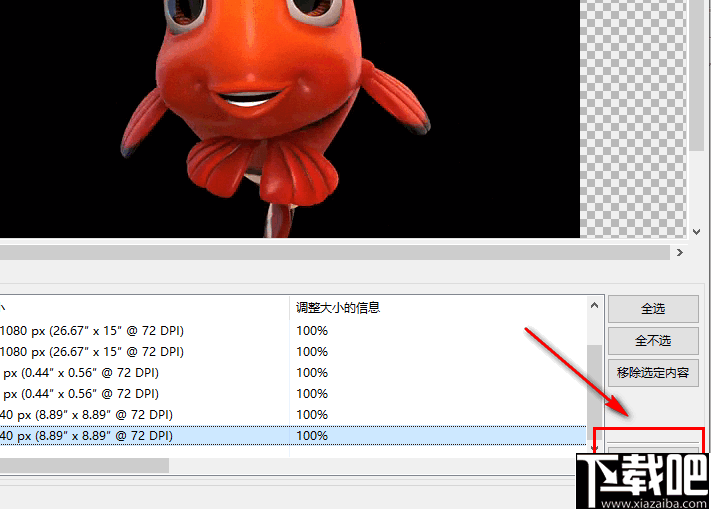Click the 100% value in the highlighted row
This screenshot has width=711, height=509.
(x=312, y=436)
